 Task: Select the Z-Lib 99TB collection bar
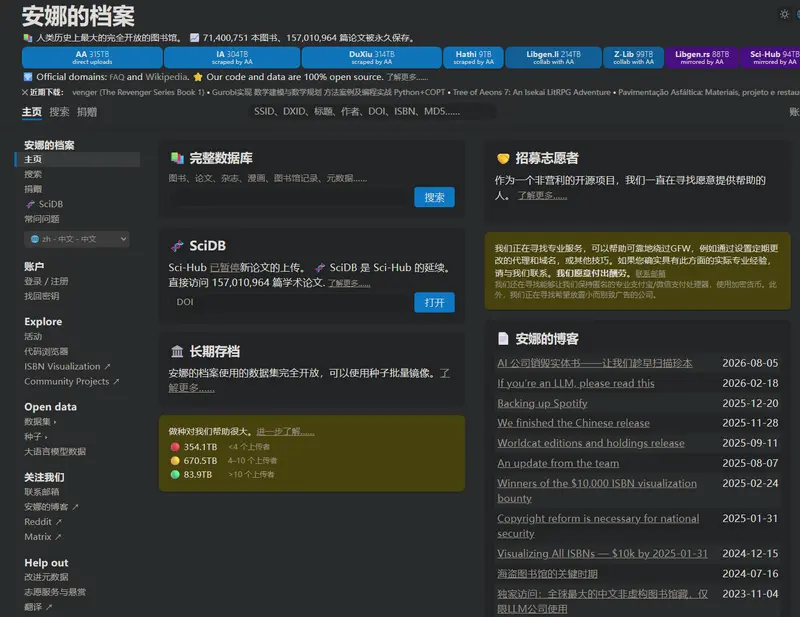click(633, 57)
